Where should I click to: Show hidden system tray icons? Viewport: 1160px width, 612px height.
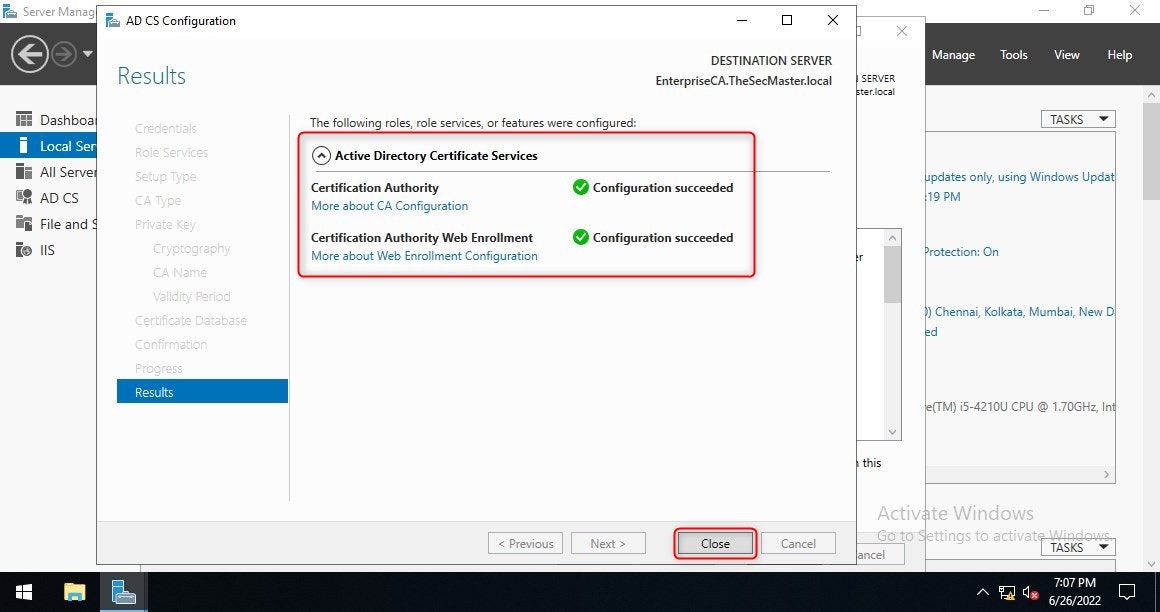click(x=982, y=592)
